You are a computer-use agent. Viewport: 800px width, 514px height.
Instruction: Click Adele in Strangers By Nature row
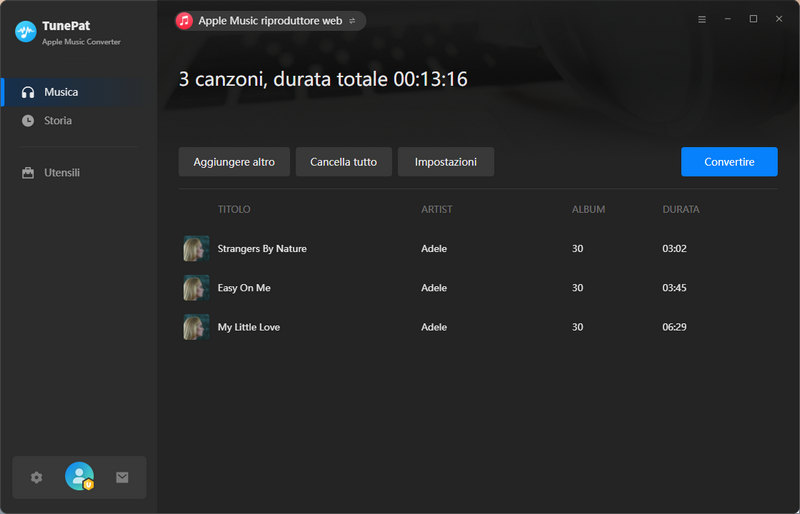click(434, 249)
